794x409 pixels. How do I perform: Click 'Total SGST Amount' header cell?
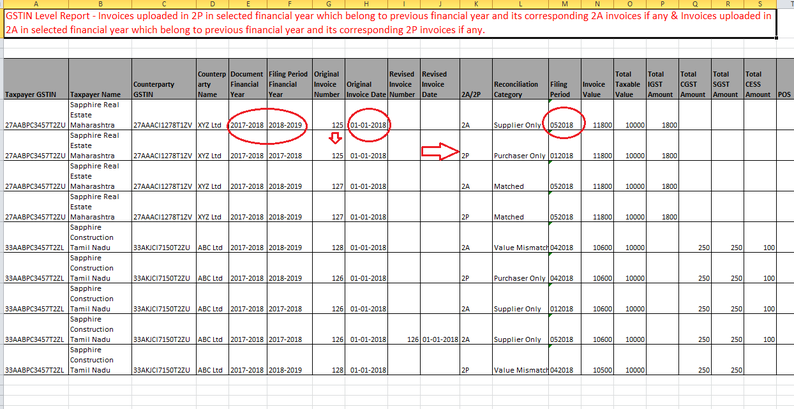tap(727, 78)
